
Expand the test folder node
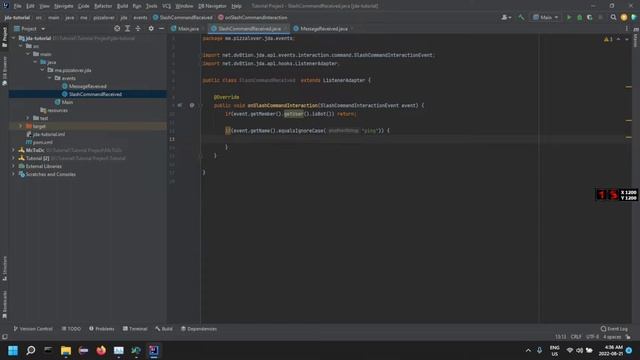point(28,118)
